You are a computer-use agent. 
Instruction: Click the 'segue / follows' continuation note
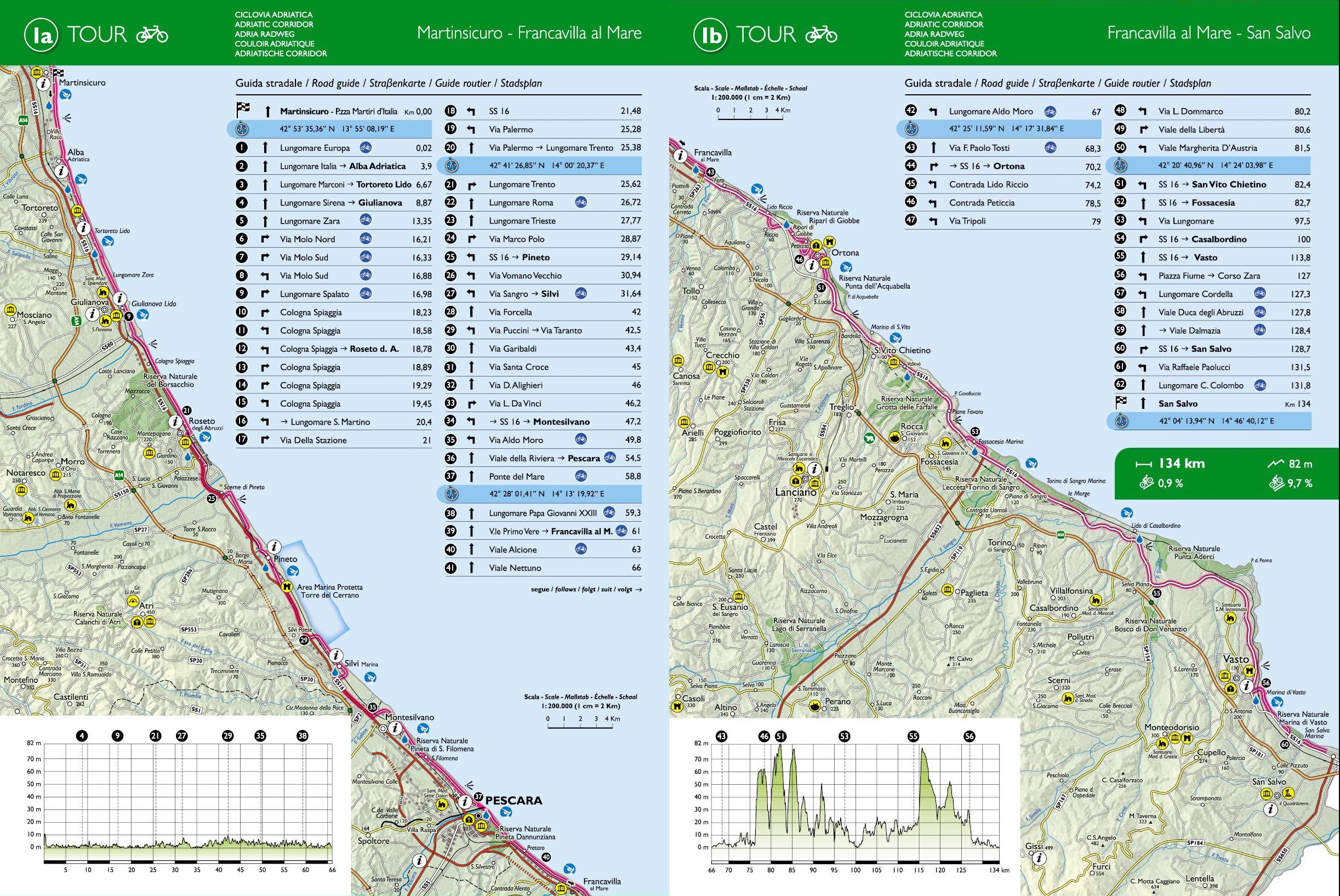coord(586,589)
